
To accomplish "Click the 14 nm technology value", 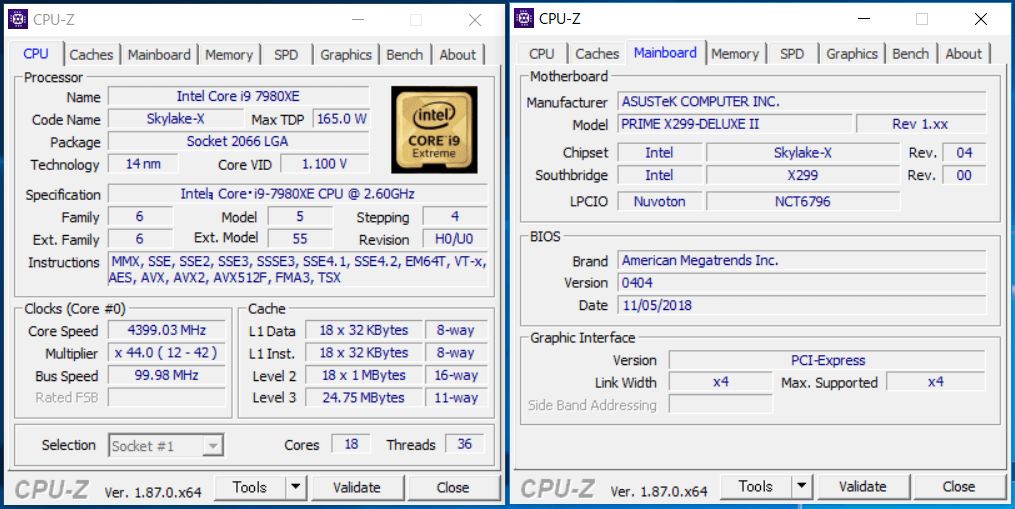I will pyautogui.click(x=143, y=164).
